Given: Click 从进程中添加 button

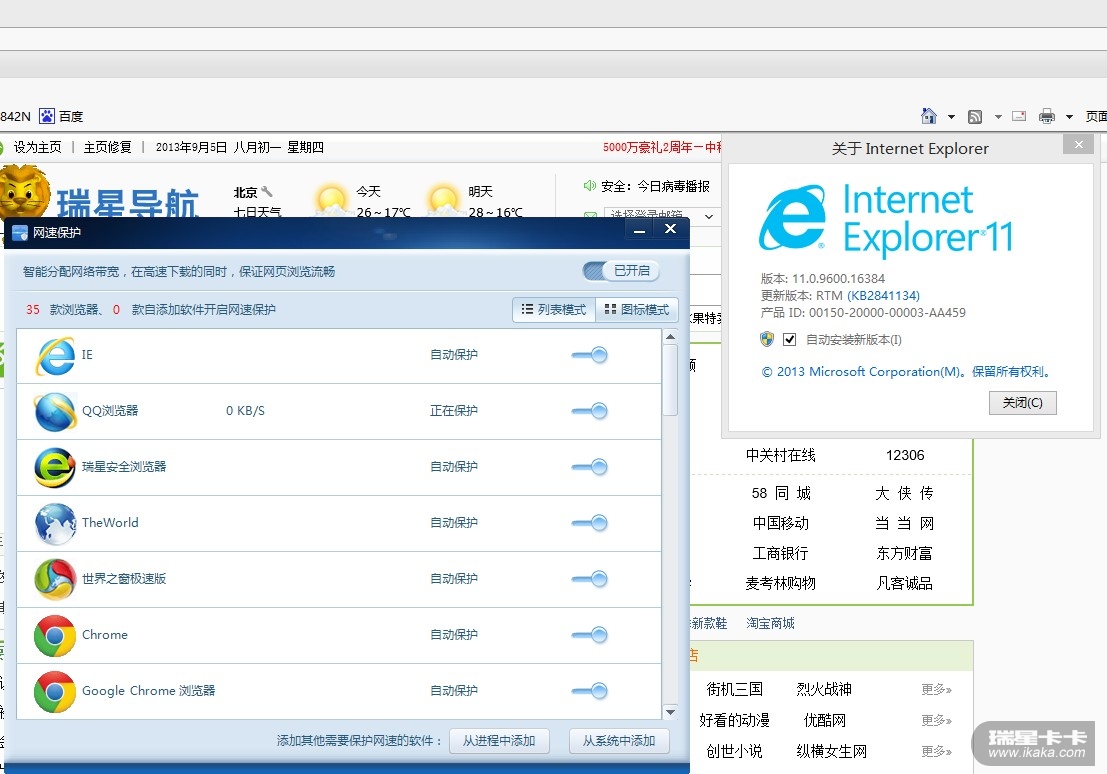Looking at the screenshot, I should pos(499,741).
